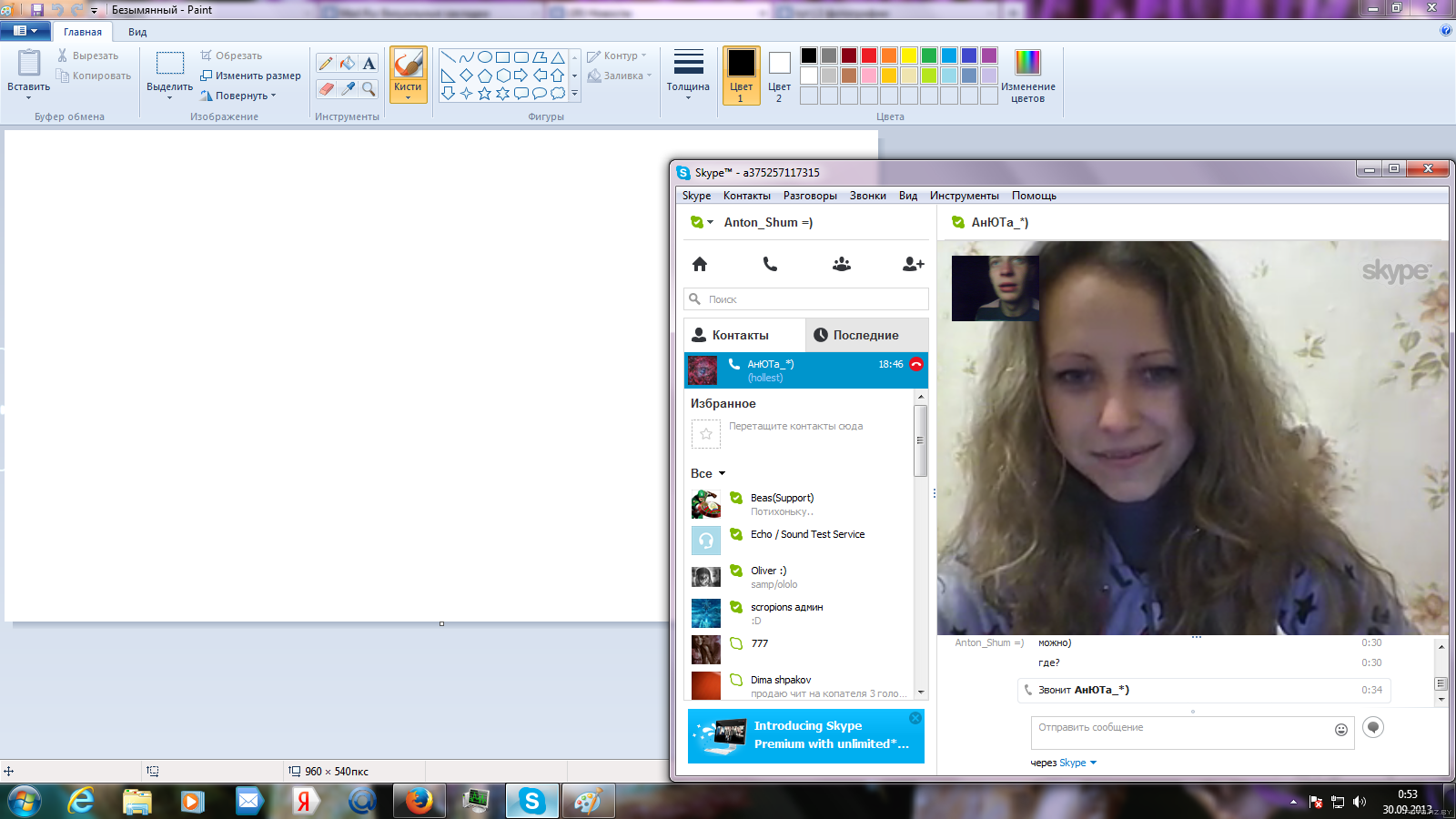1456x819 pixels.
Task: Close the Skype Premium ad banner
Action: [915, 718]
